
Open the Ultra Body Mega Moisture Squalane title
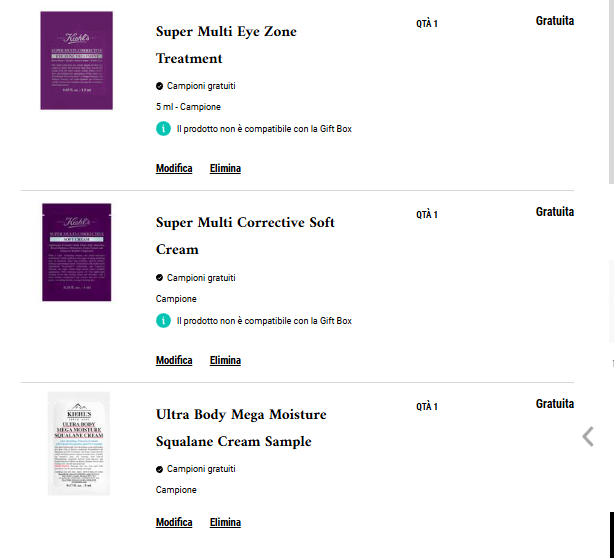[241, 428]
